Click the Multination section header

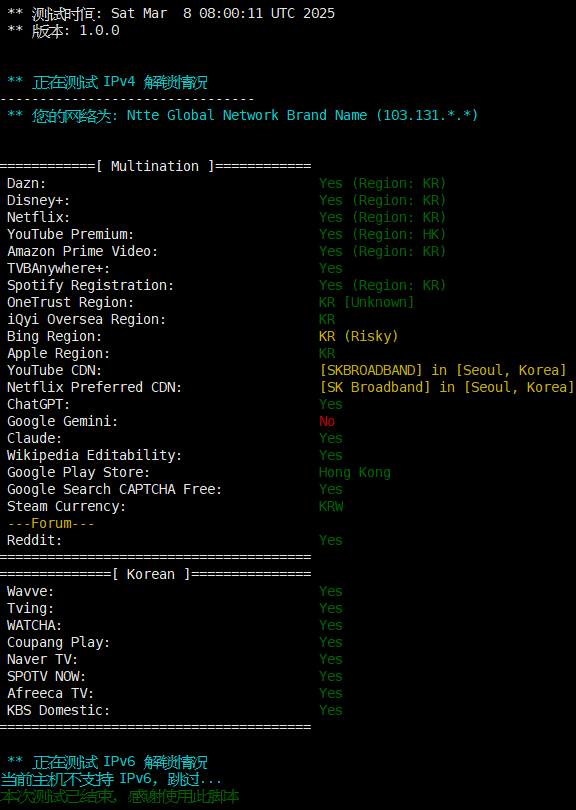point(155,166)
